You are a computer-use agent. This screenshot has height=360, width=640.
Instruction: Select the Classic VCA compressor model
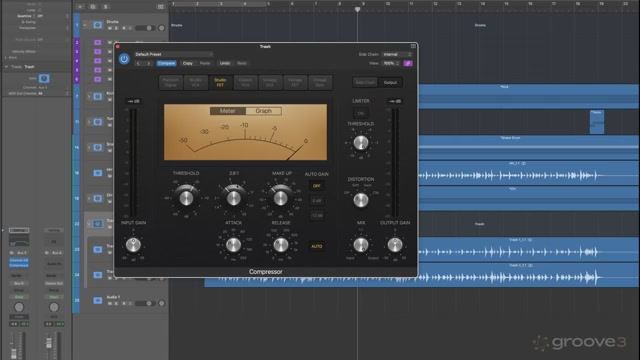tap(245, 82)
